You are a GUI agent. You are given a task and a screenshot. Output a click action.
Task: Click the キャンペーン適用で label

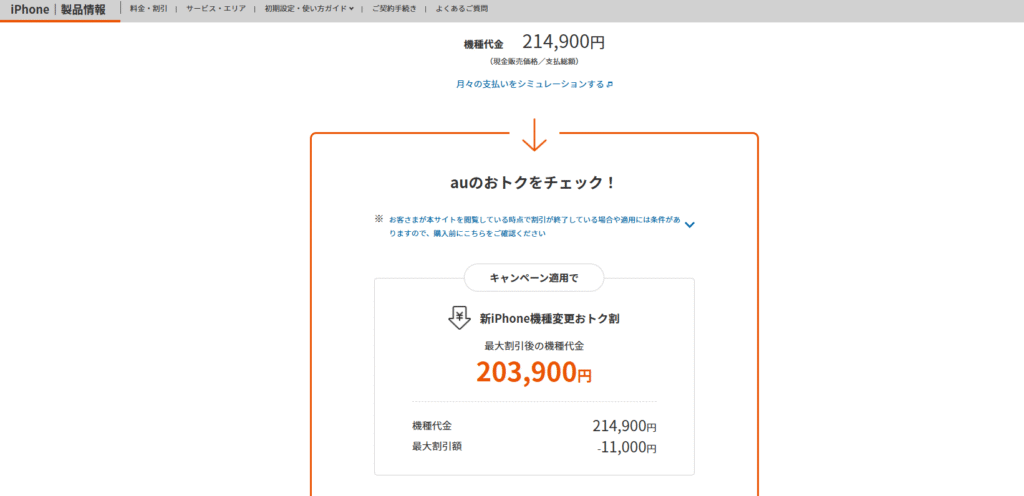[x=534, y=278]
